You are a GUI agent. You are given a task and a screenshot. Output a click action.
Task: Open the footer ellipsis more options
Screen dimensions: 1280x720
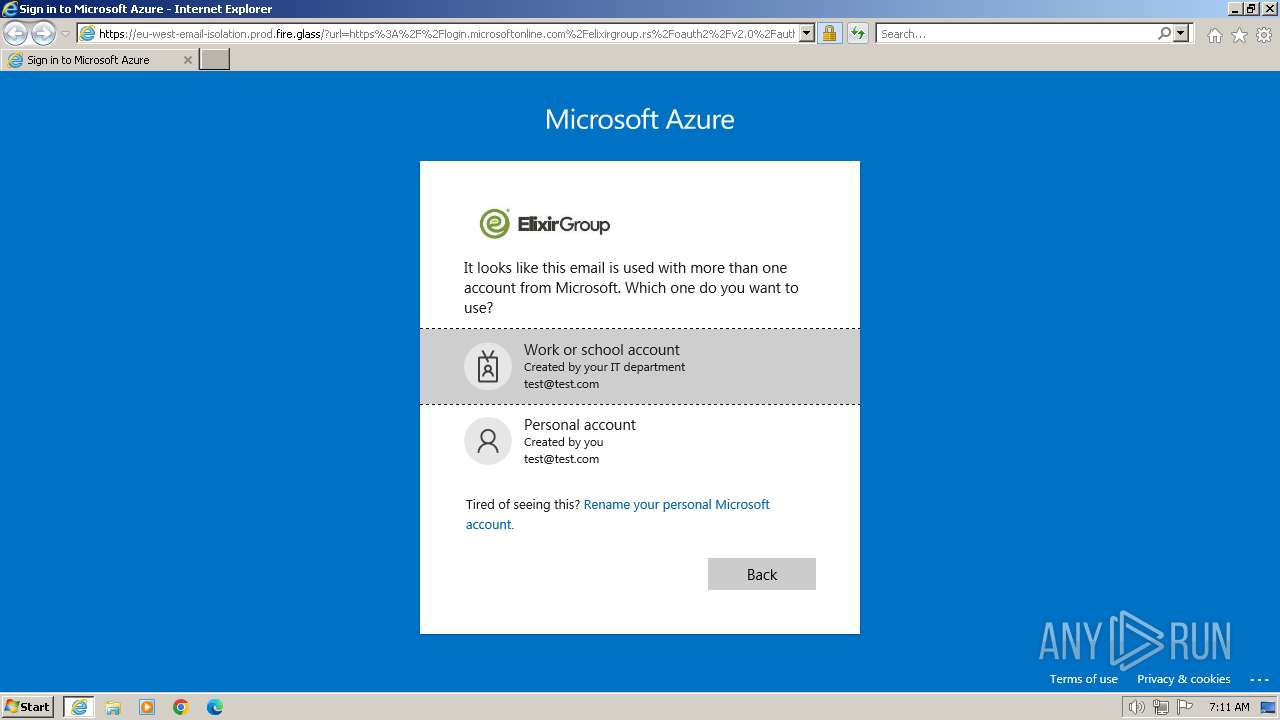1259,679
